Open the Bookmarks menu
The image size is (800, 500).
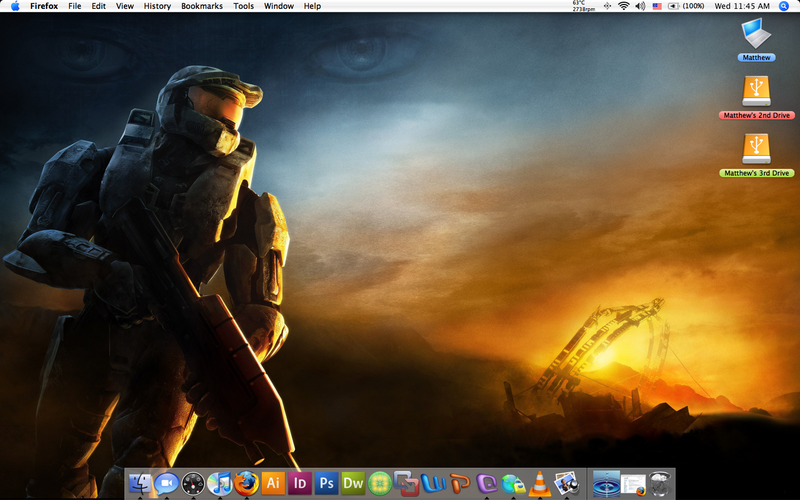coord(202,6)
